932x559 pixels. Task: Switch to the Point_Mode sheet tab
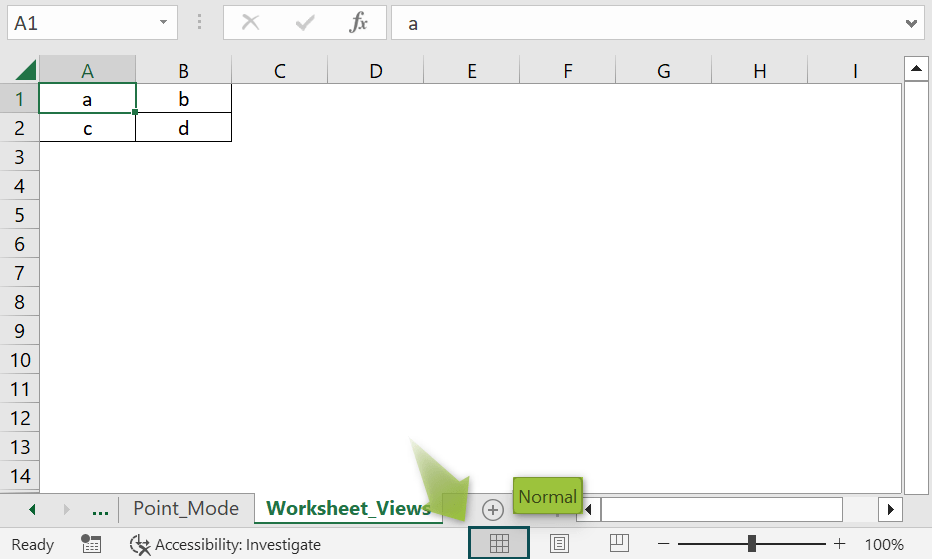click(x=186, y=508)
